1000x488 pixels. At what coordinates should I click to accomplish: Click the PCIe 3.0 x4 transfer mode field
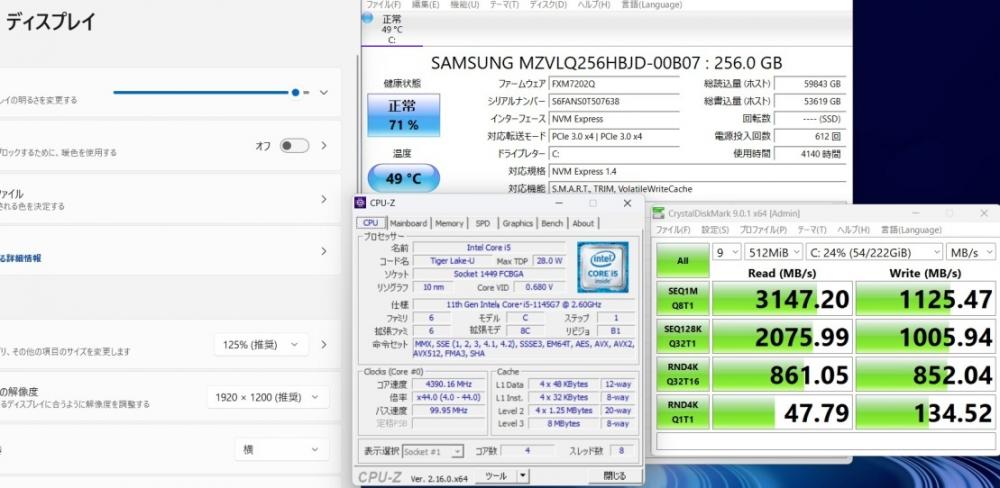pos(614,136)
